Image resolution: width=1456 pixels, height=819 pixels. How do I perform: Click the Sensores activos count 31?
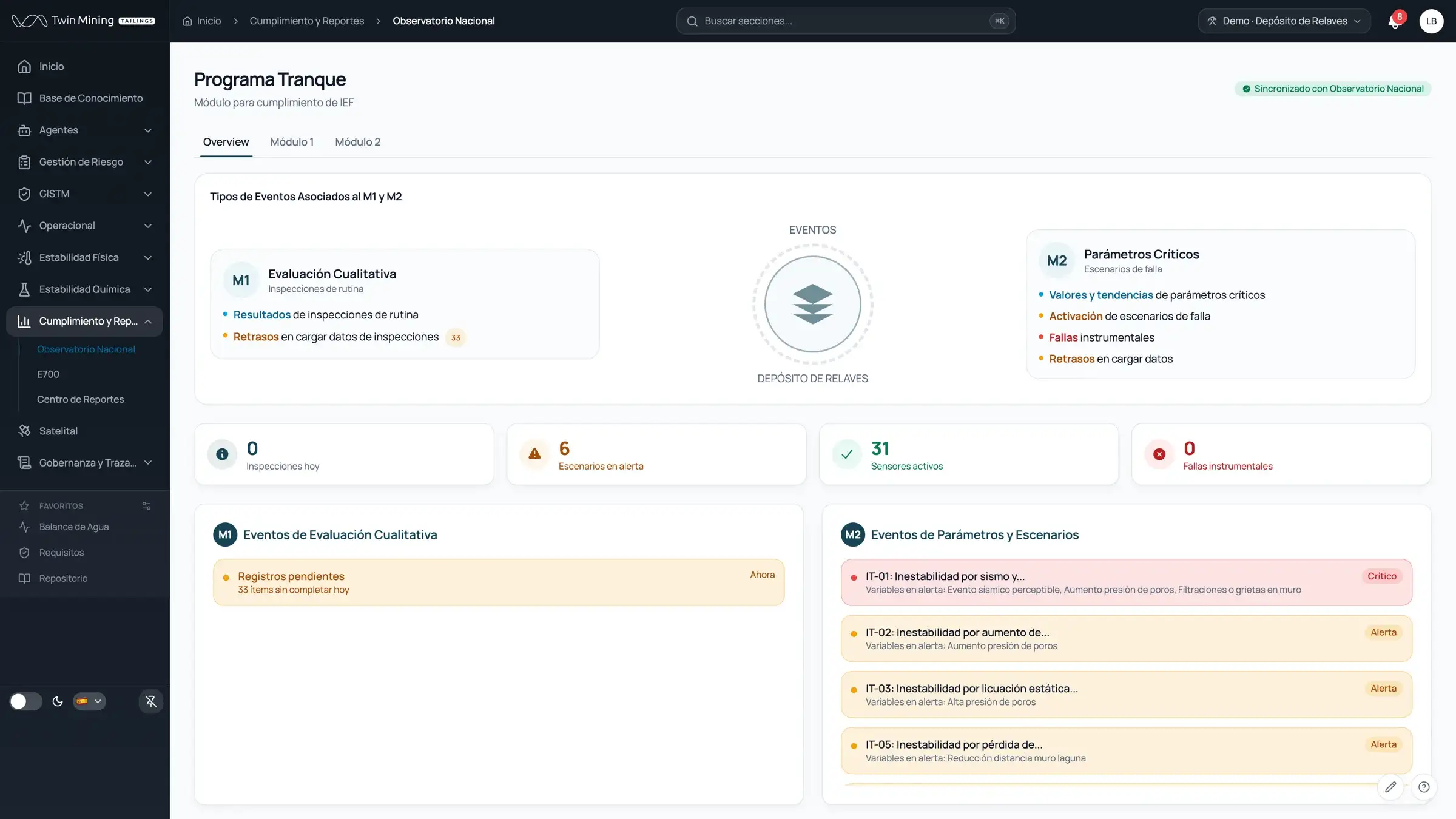point(880,448)
